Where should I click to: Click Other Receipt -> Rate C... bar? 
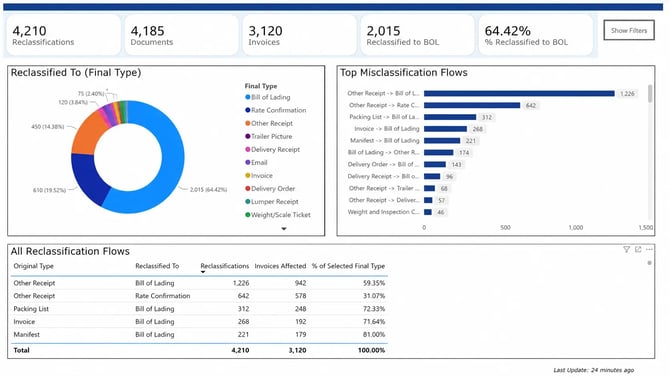point(472,105)
